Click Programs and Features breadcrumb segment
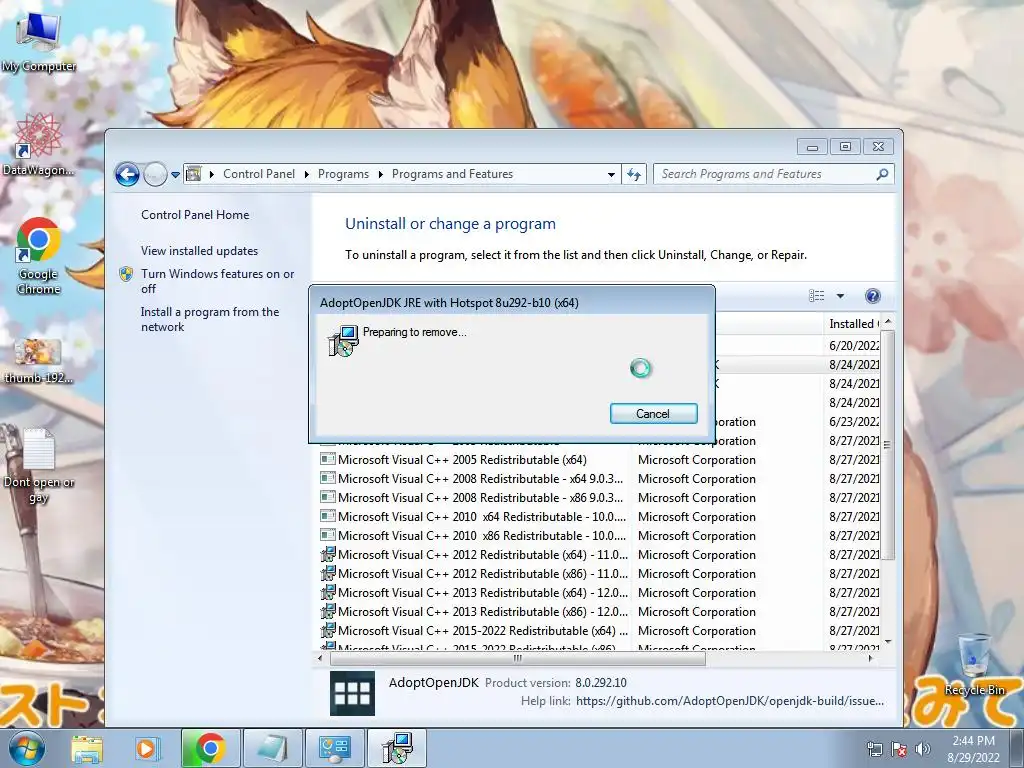Image resolution: width=1024 pixels, height=768 pixels. (452, 174)
